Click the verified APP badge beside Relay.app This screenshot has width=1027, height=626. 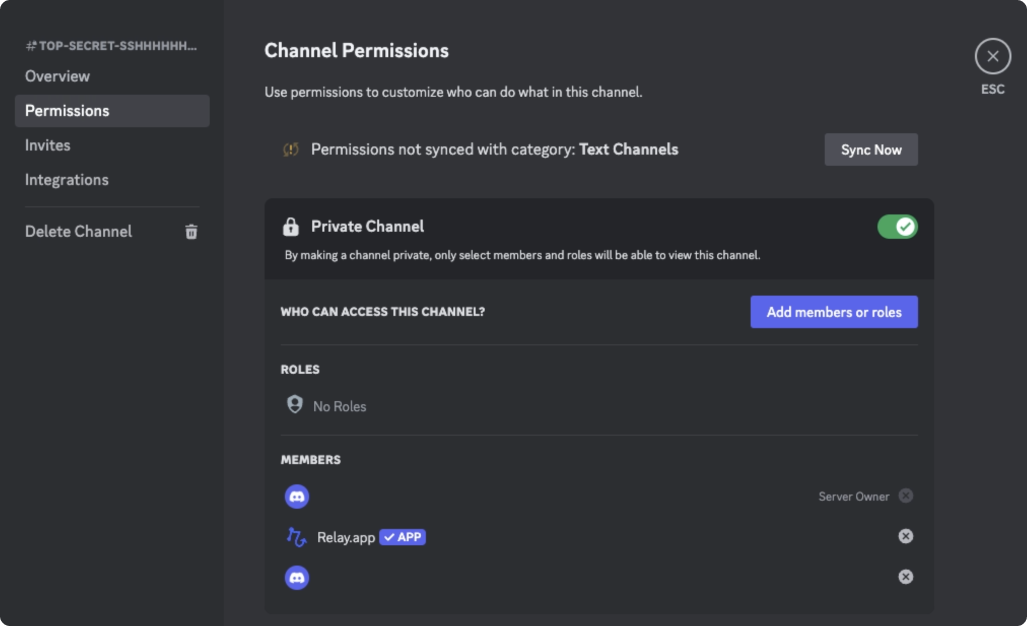pyautogui.click(x=402, y=536)
